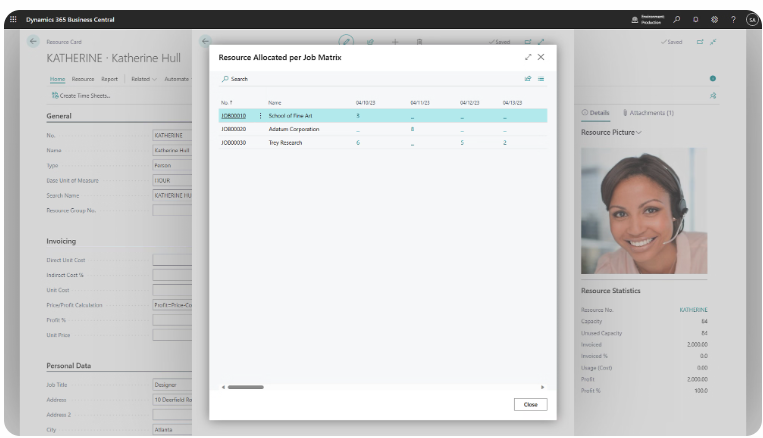The image size is (763, 438).
Task: Click back arrow behind the matrix dialog
Action: pyautogui.click(x=205, y=41)
